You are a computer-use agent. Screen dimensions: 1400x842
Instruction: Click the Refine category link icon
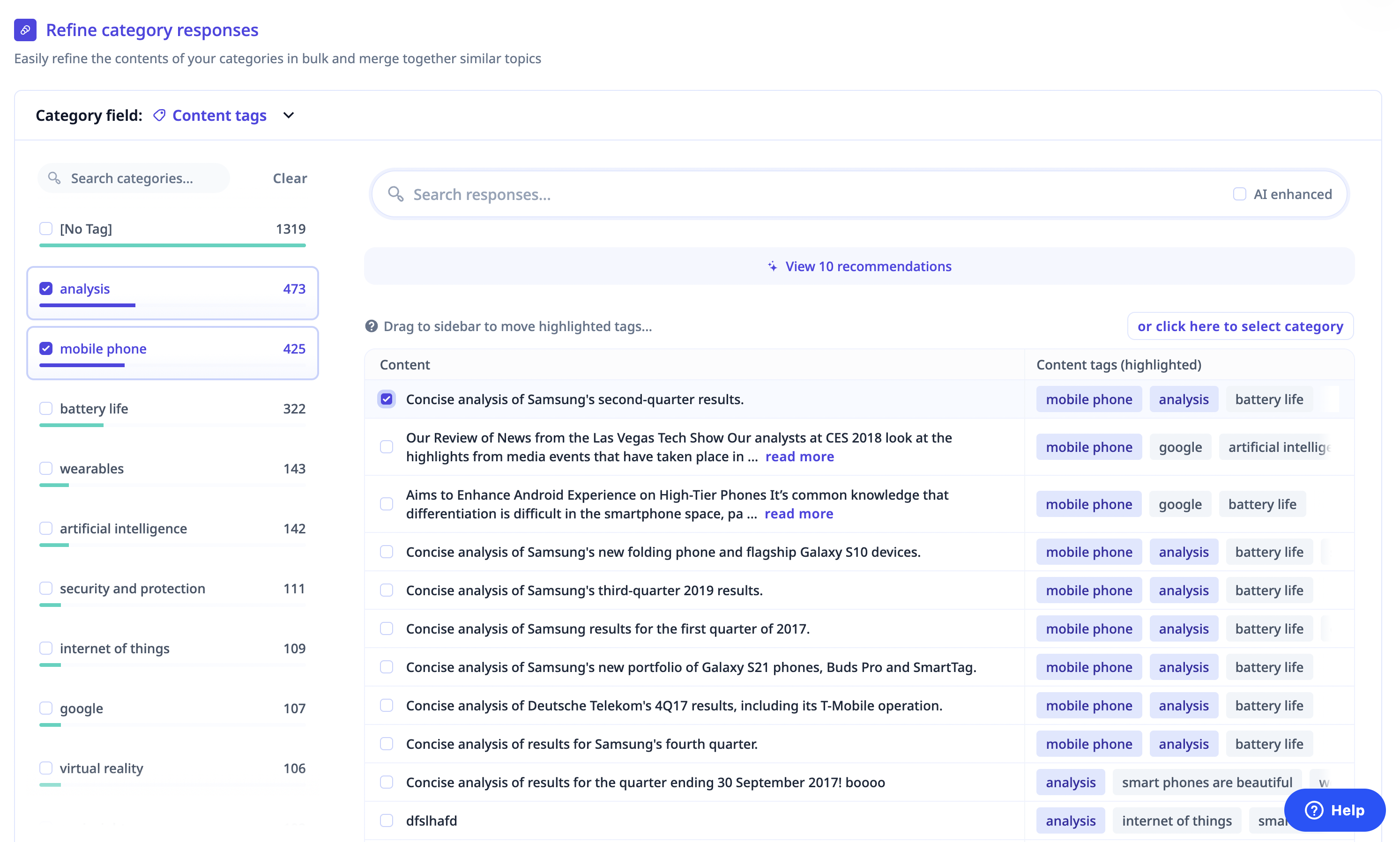click(x=25, y=30)
